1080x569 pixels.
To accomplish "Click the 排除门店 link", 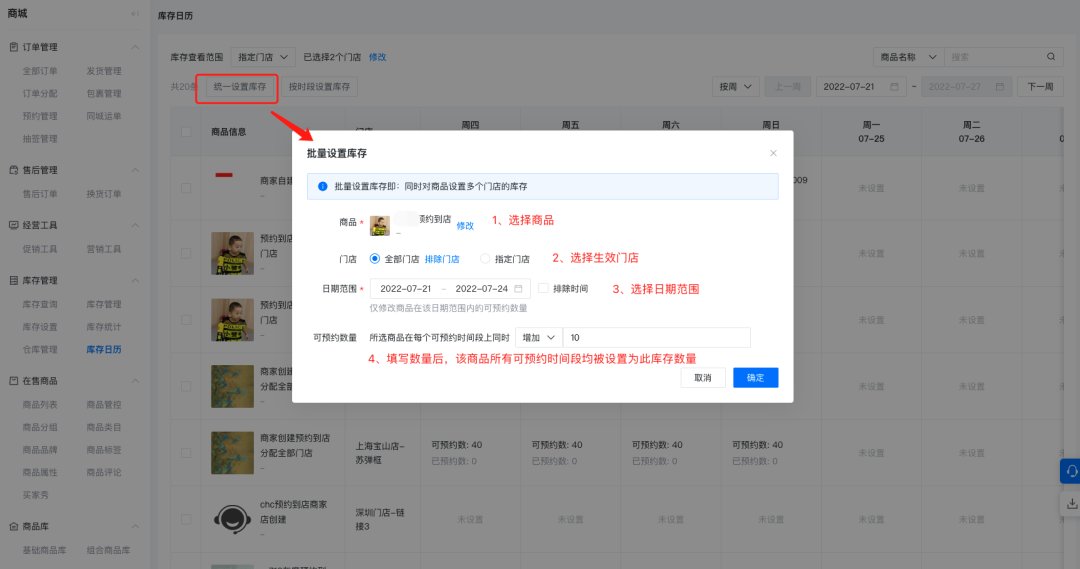I will pyautogui.click(x=442, y=259).
